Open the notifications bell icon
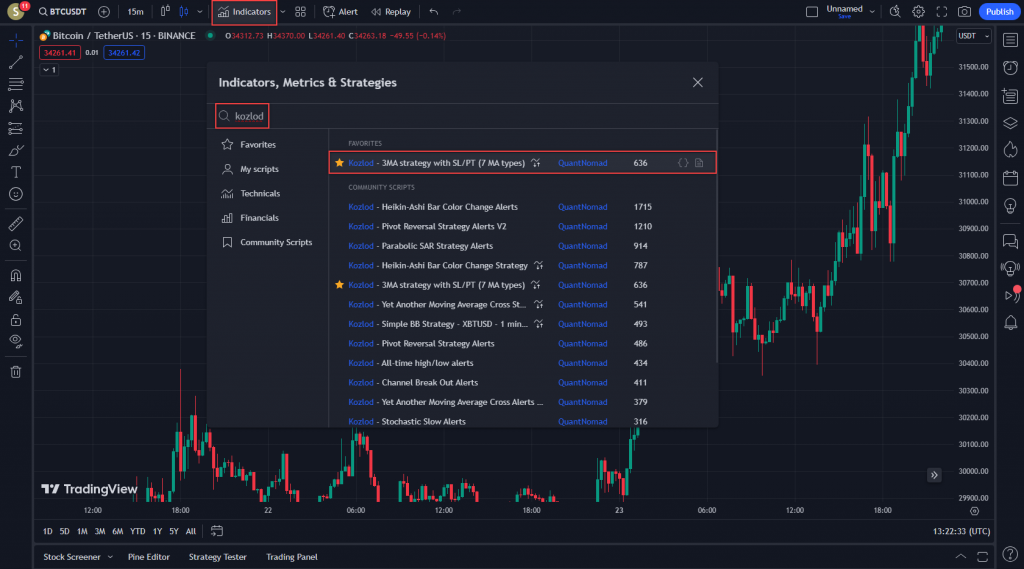1024x569 pixels. click(1010, 323)
